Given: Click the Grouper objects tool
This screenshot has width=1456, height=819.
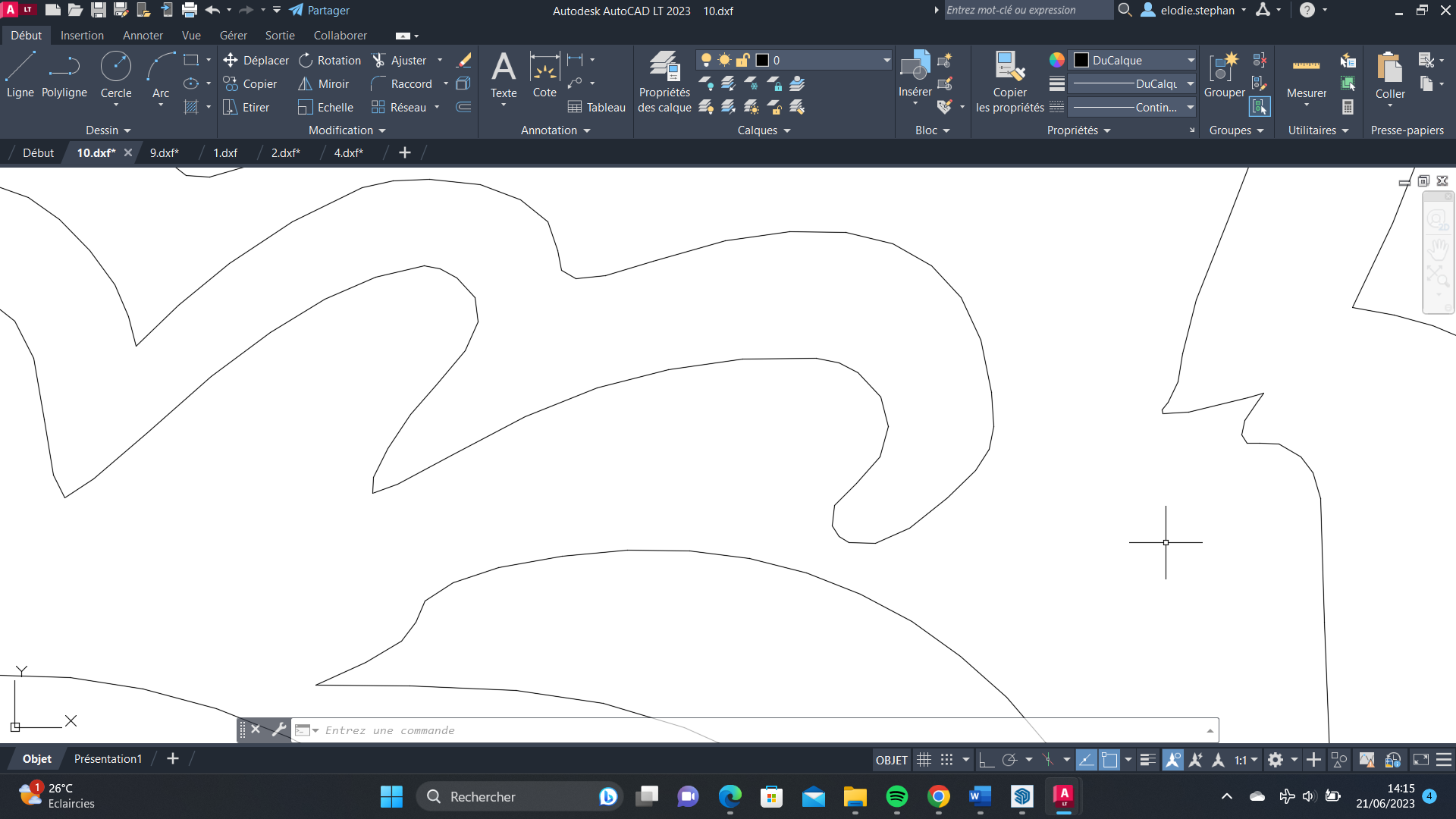Looking at the screenshot, I should tap(1225, 76).
